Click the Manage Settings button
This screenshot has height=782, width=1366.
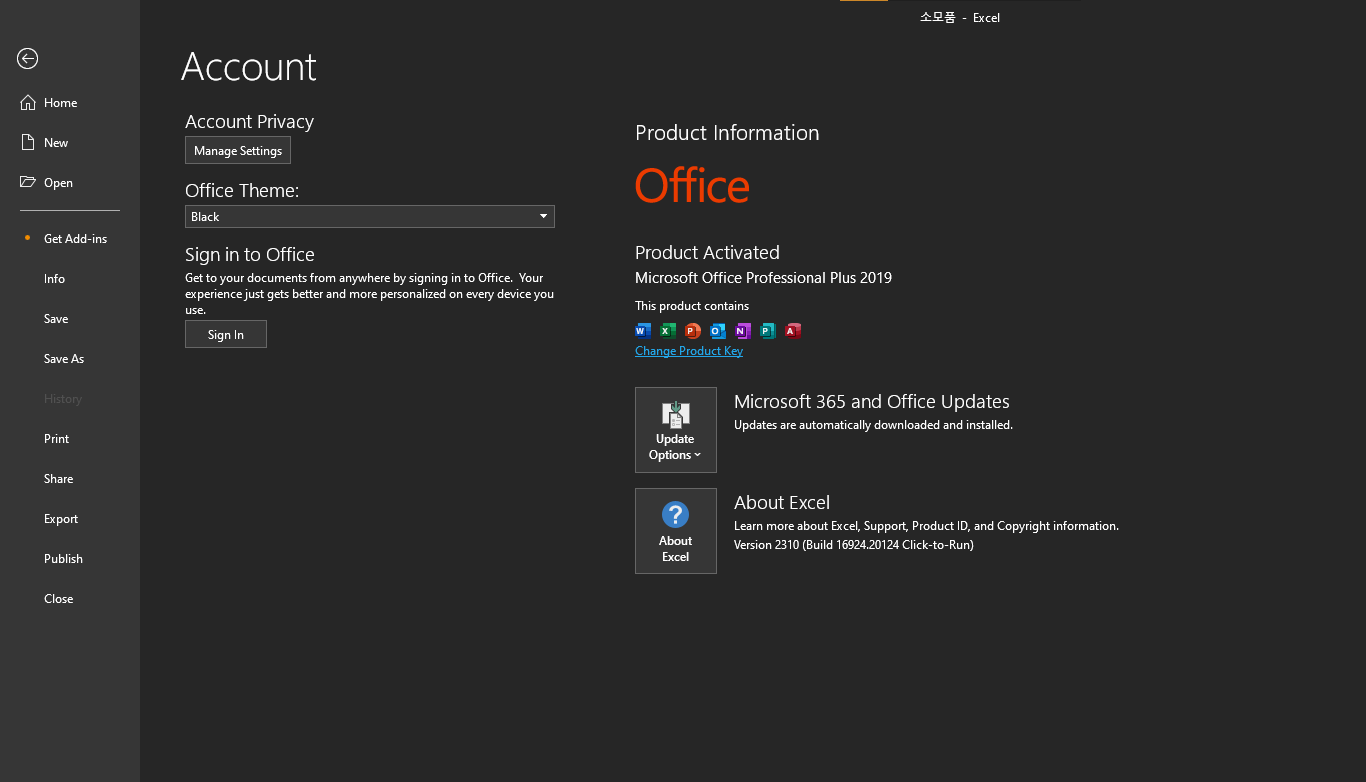tap(238, 151)
